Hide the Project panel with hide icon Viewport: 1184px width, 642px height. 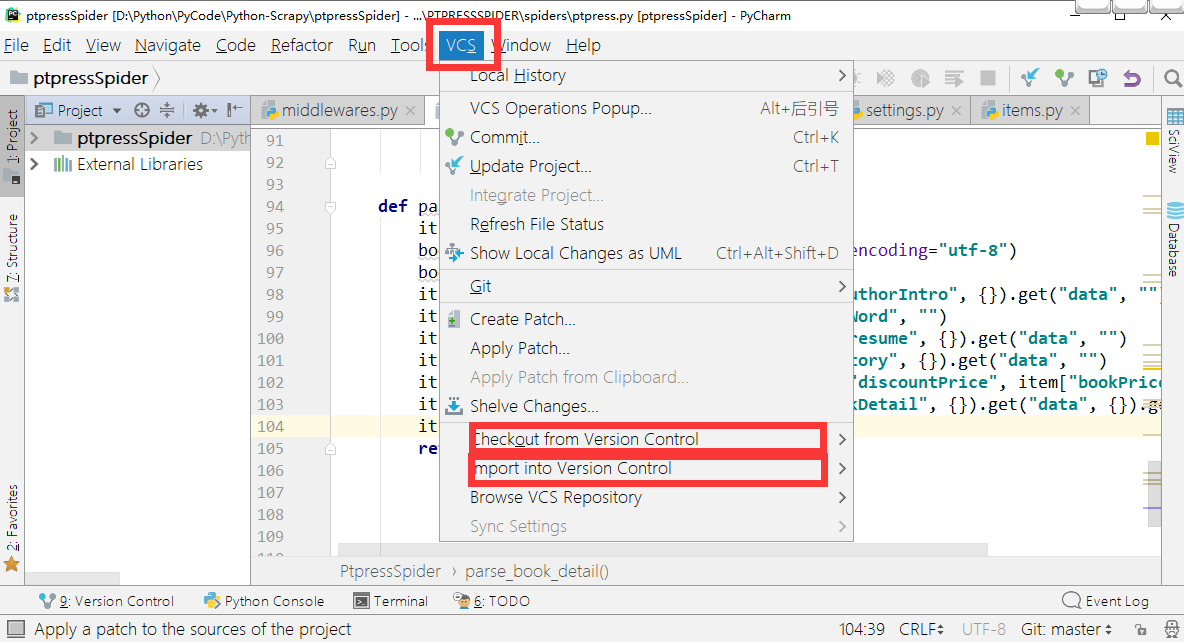point(235,110)
